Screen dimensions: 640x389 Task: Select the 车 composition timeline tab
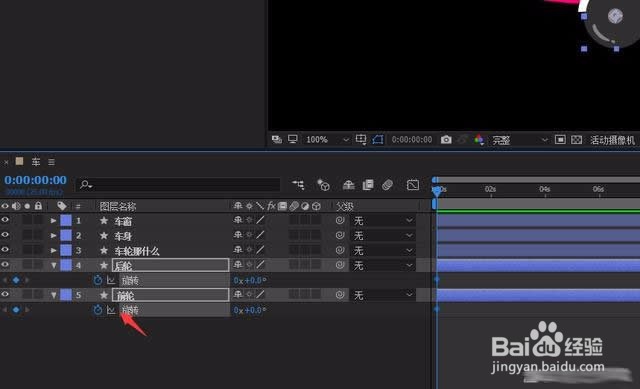(x=36, y=162)
